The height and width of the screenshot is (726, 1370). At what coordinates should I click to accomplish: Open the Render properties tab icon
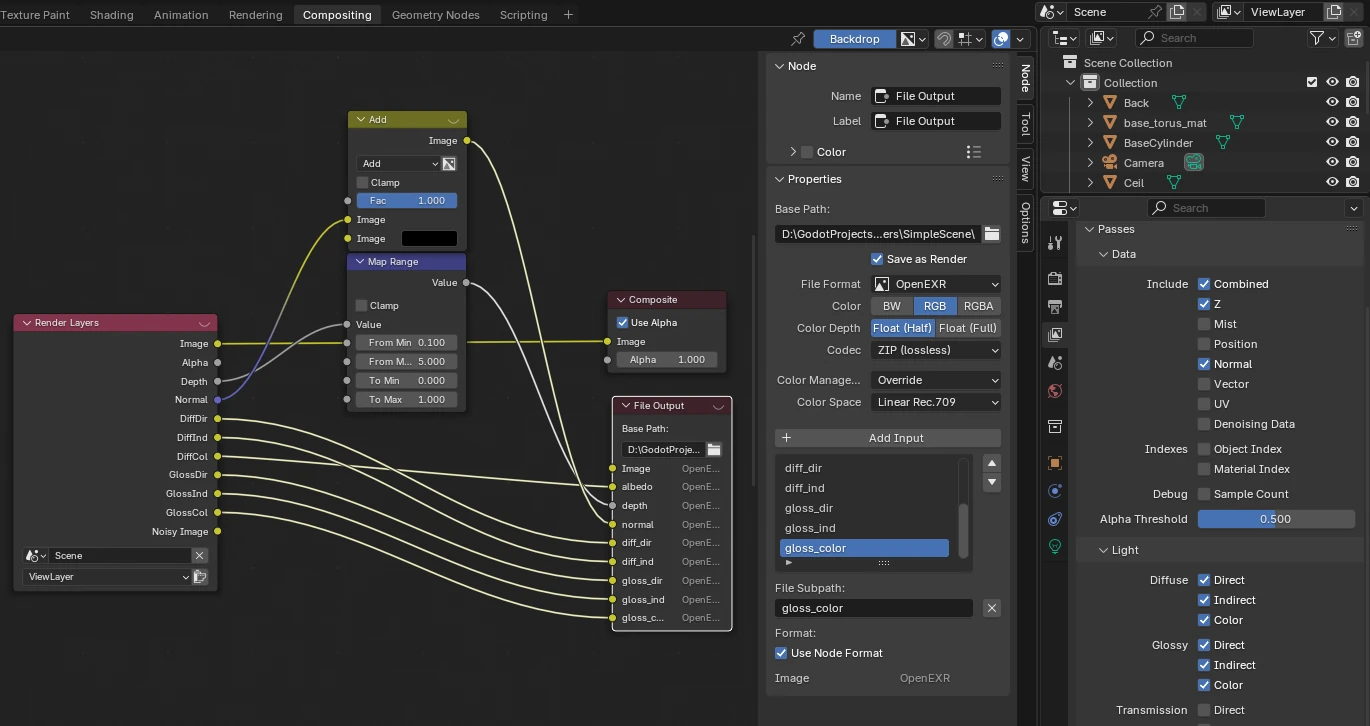1054,277
